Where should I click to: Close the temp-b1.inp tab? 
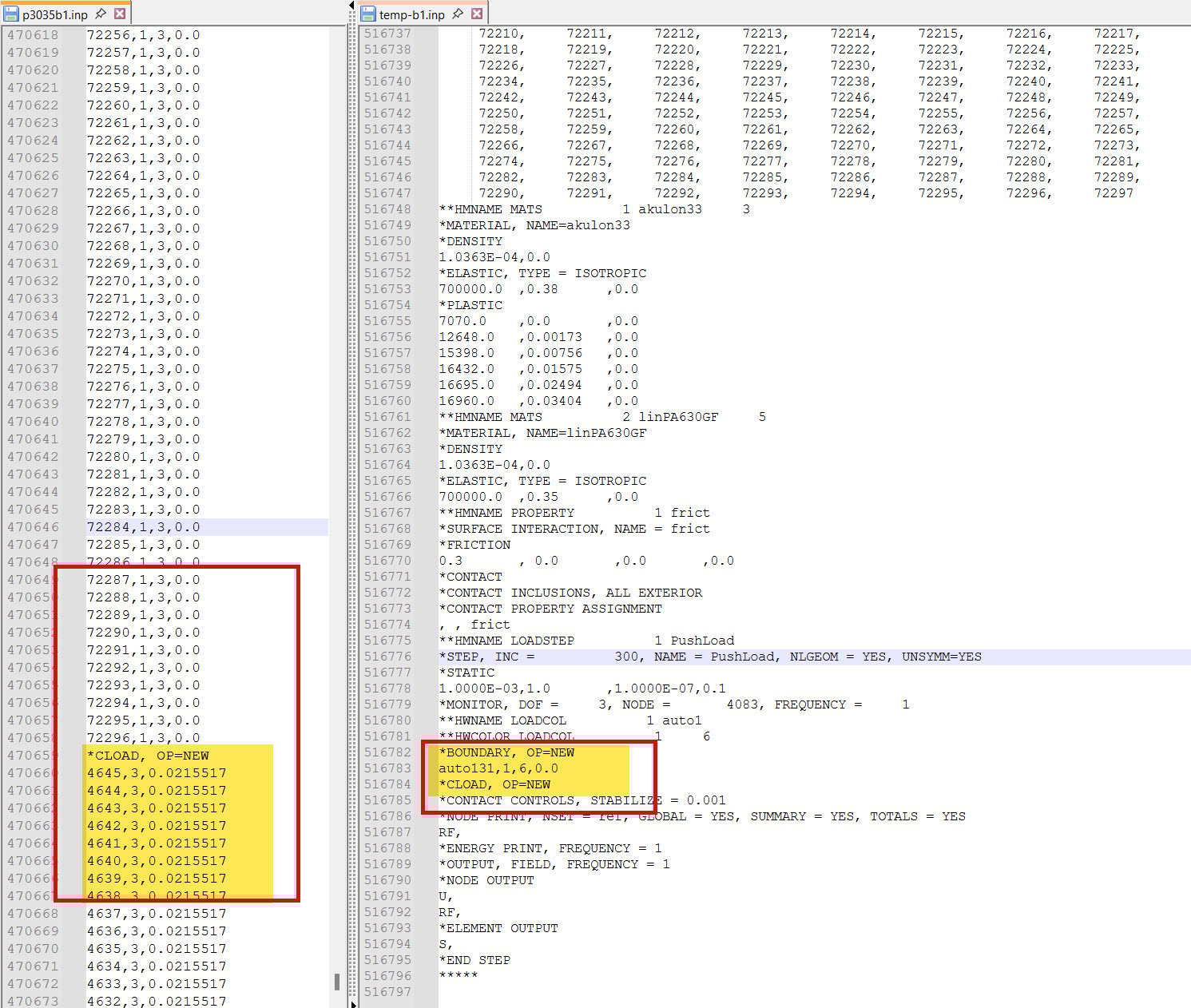pos(477,14)
